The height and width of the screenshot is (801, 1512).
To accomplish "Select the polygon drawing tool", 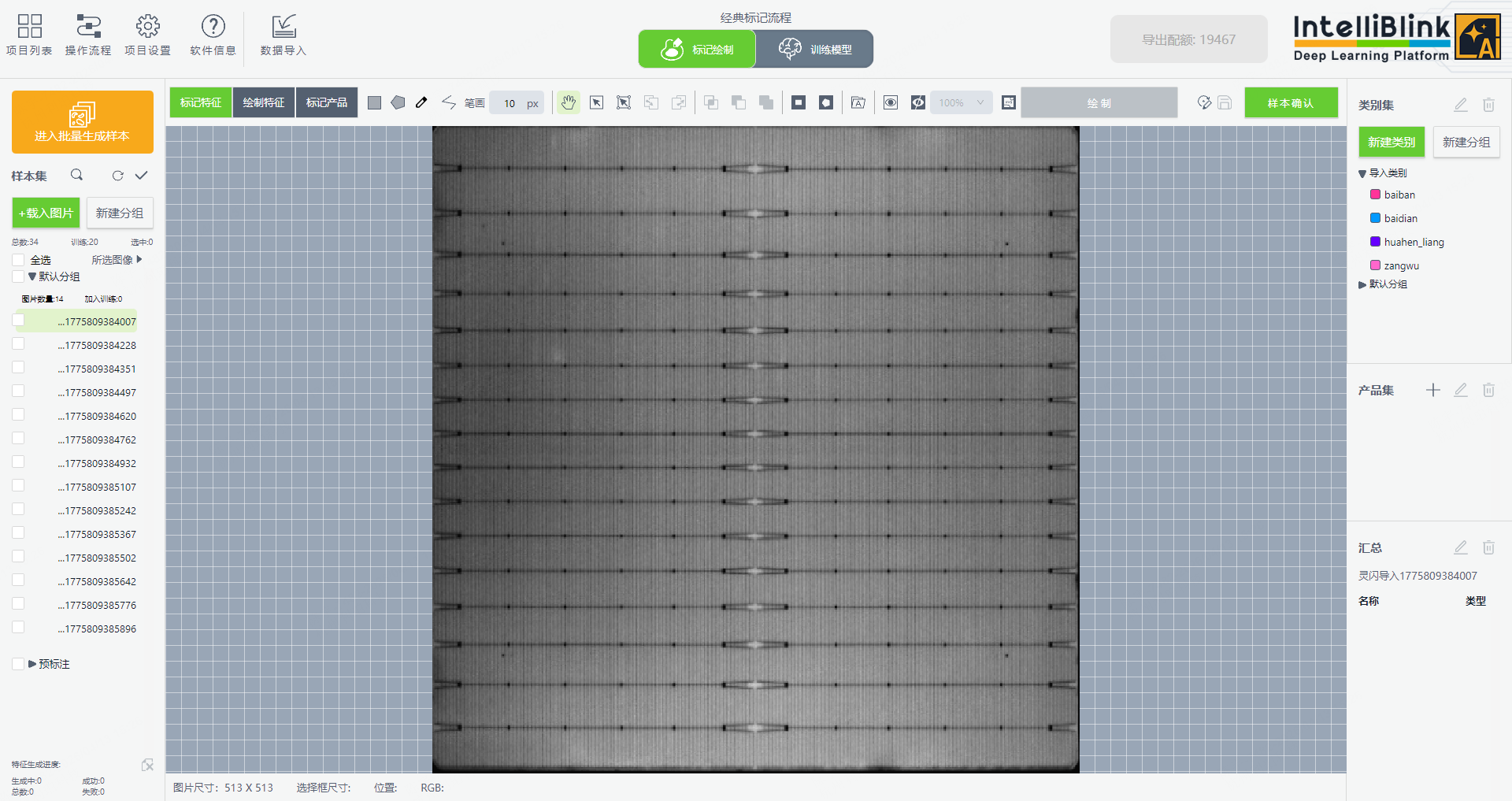I will pyautogui.click(x=398, y=103).
